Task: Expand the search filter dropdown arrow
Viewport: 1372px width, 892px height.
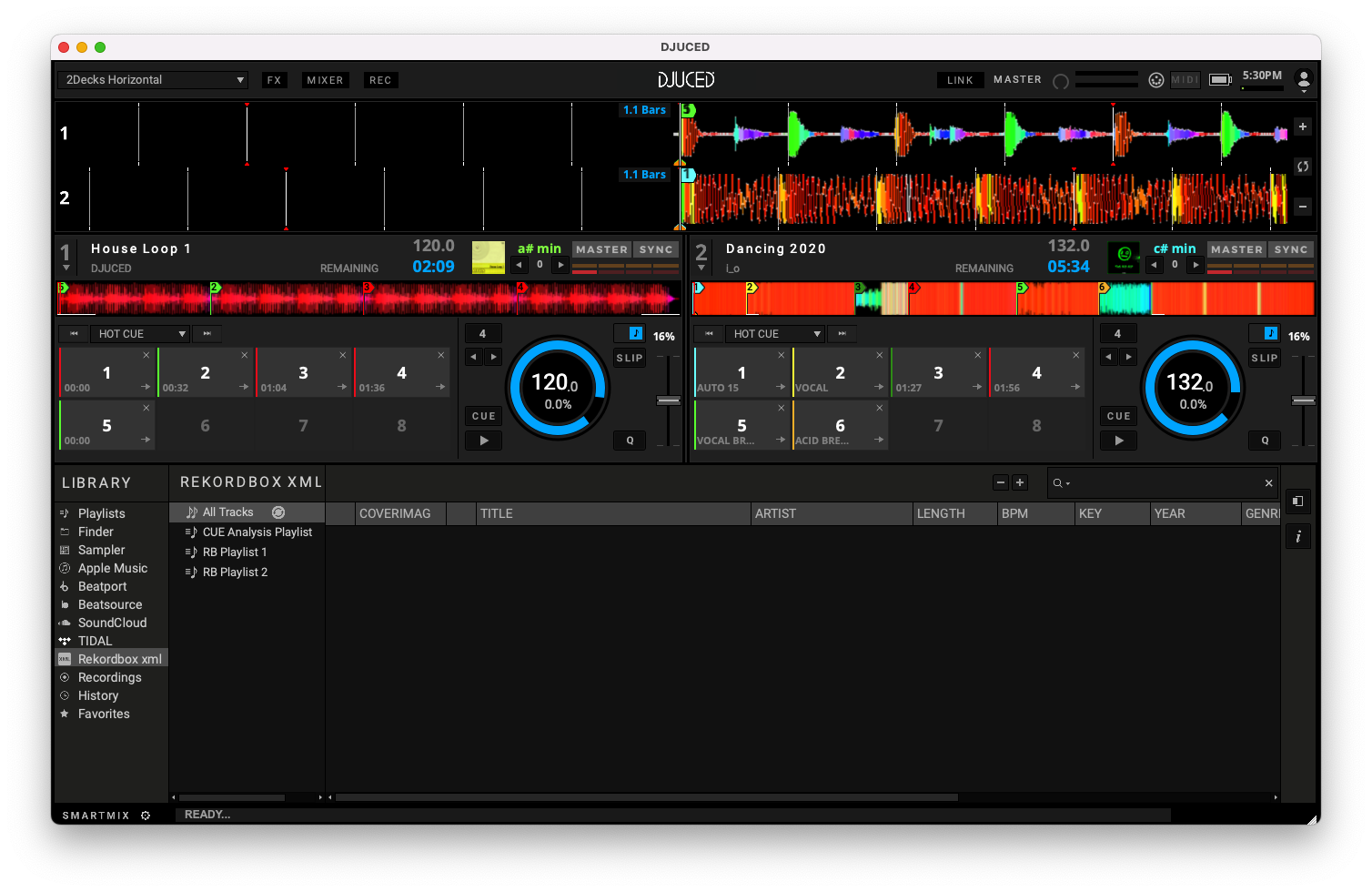Action: pyautogui.click(x=1068, y=483)
